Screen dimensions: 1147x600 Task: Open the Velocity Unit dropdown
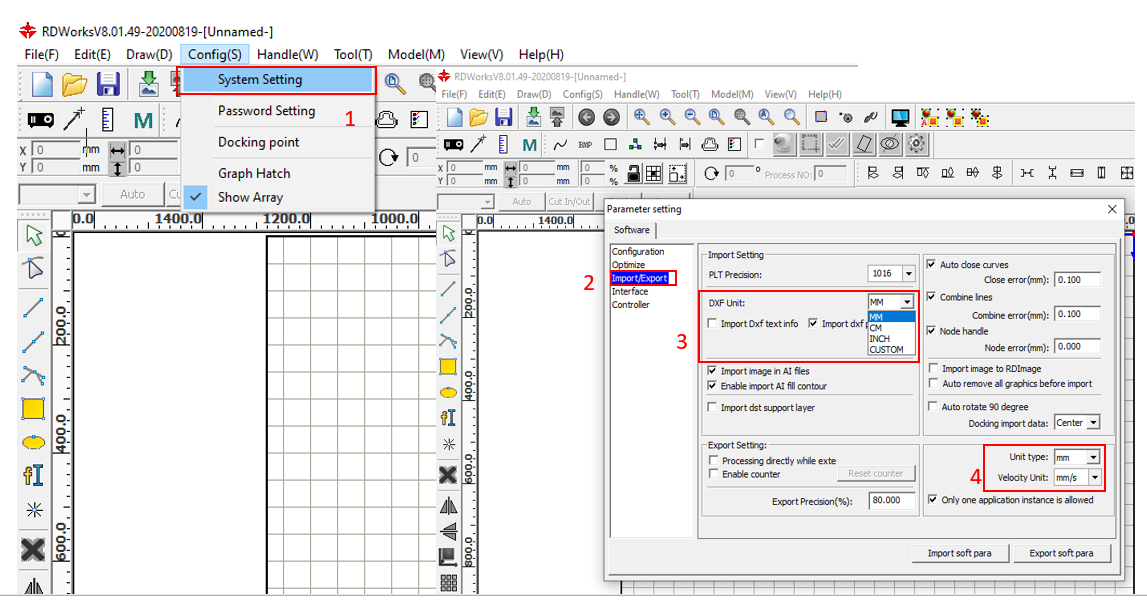1094,478
